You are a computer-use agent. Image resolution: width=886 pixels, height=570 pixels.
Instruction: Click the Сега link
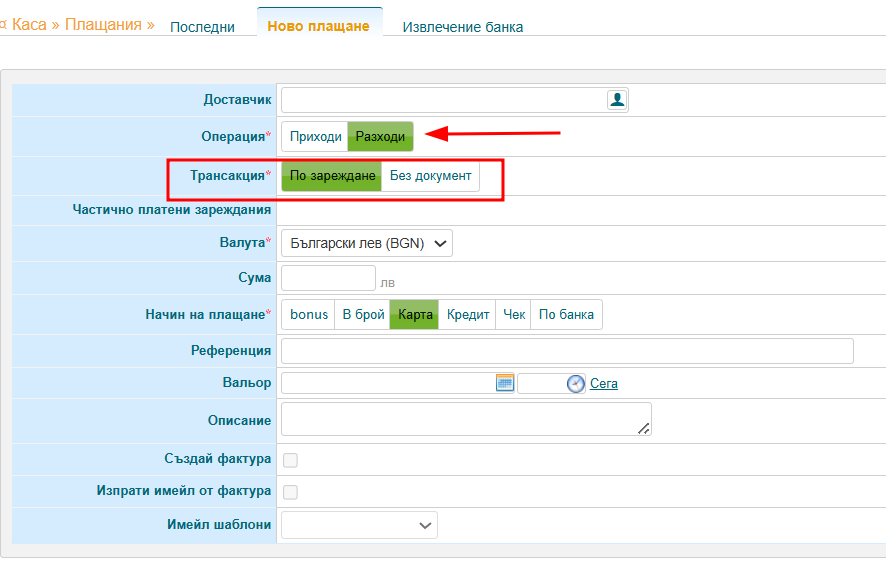coord(604,384)
